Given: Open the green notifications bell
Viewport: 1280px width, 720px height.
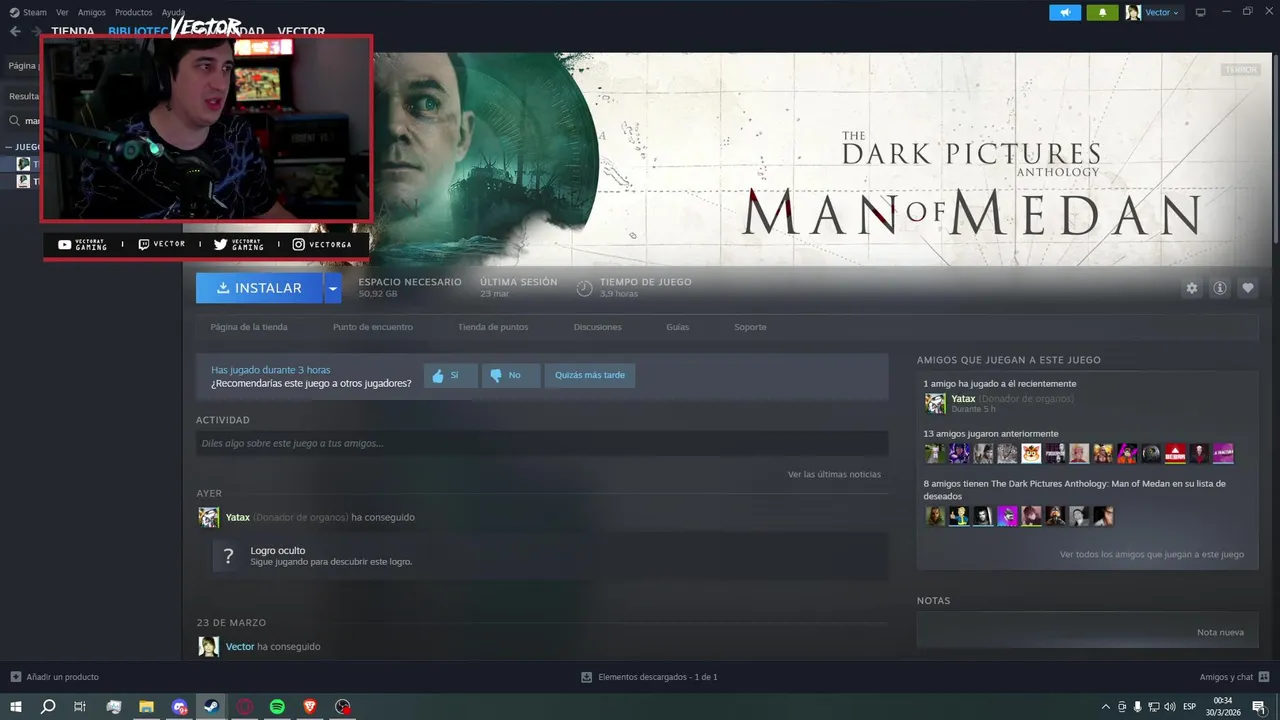Looking at the screenshot, I should tap(1102, 12).
